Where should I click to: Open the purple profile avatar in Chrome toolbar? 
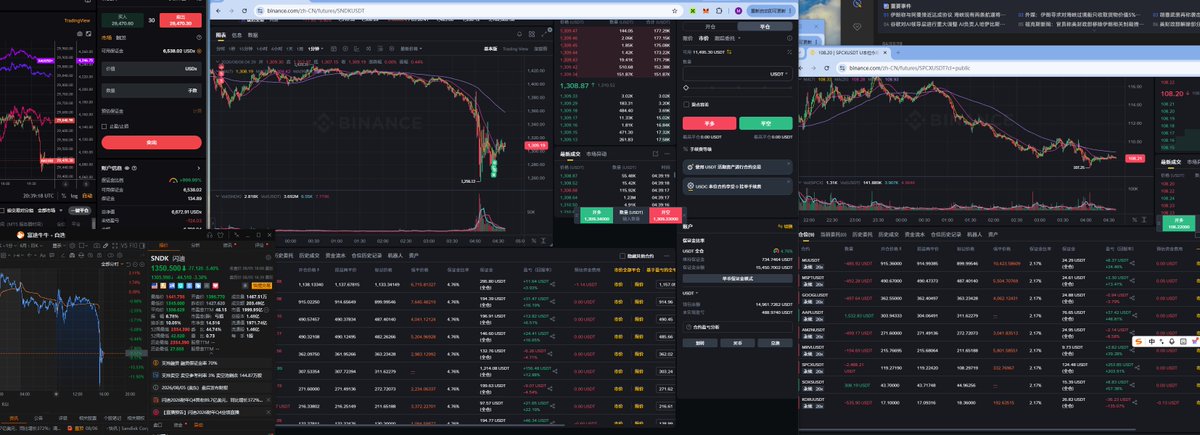738,10
